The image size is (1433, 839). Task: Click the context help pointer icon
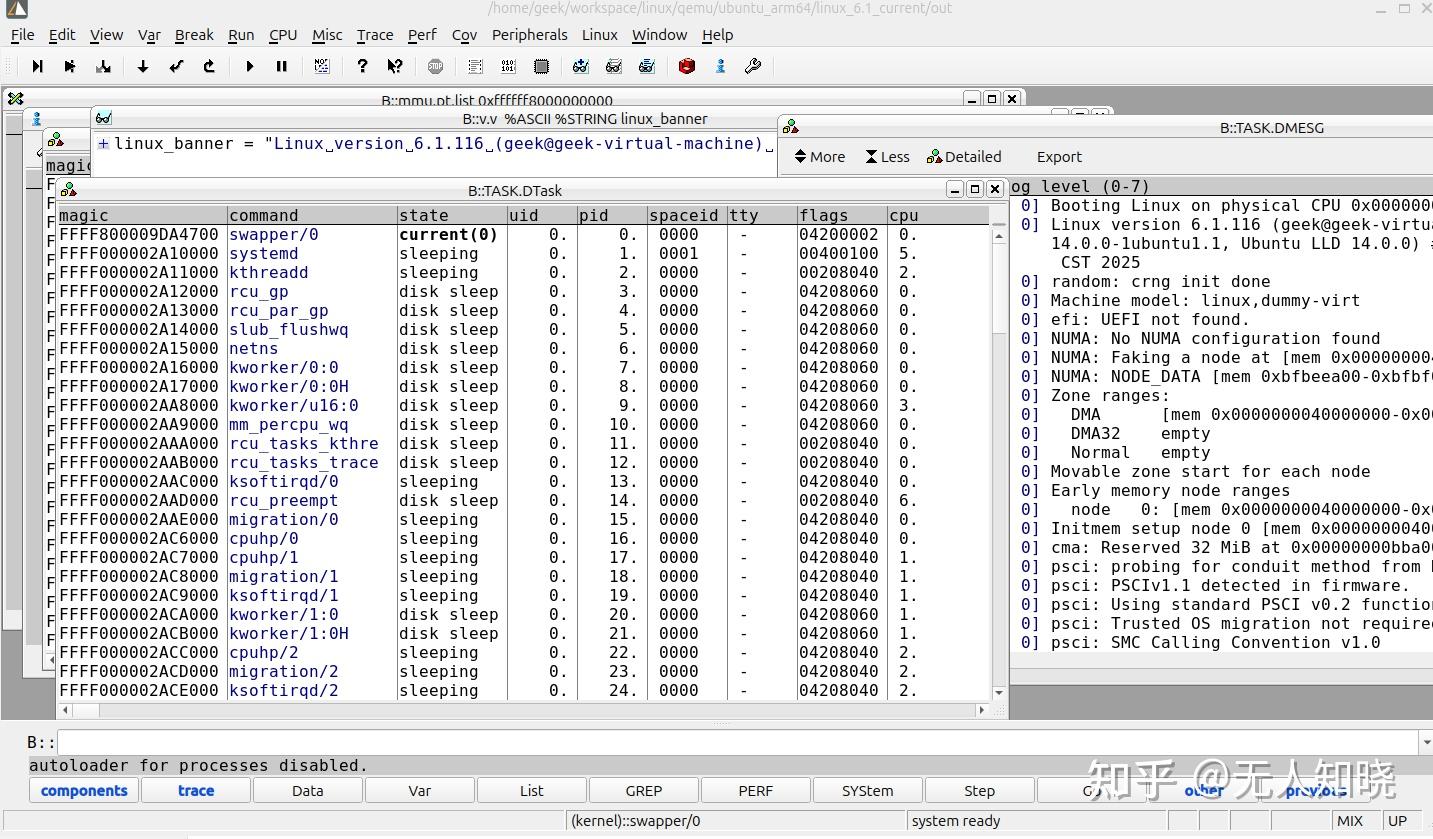pos(395,66)
